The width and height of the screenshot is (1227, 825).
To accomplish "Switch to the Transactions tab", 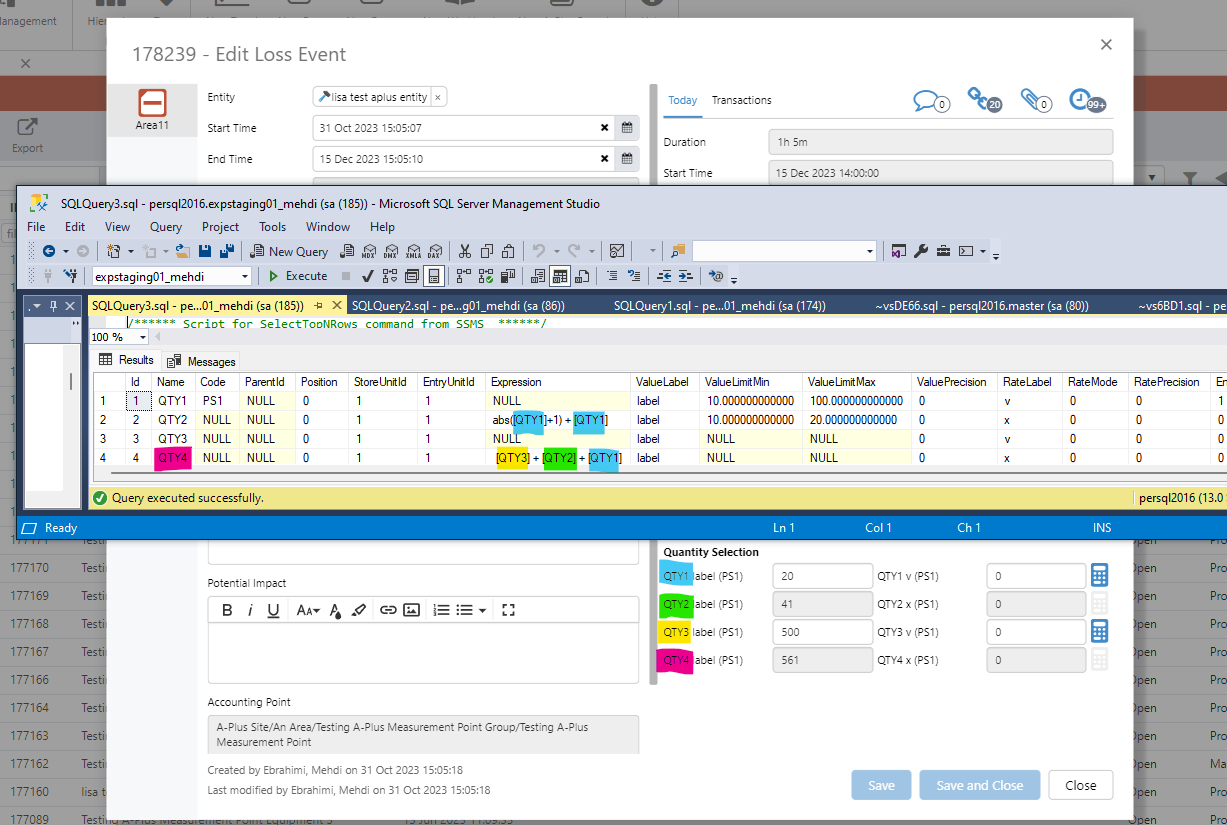I will [x=741, y=100].
